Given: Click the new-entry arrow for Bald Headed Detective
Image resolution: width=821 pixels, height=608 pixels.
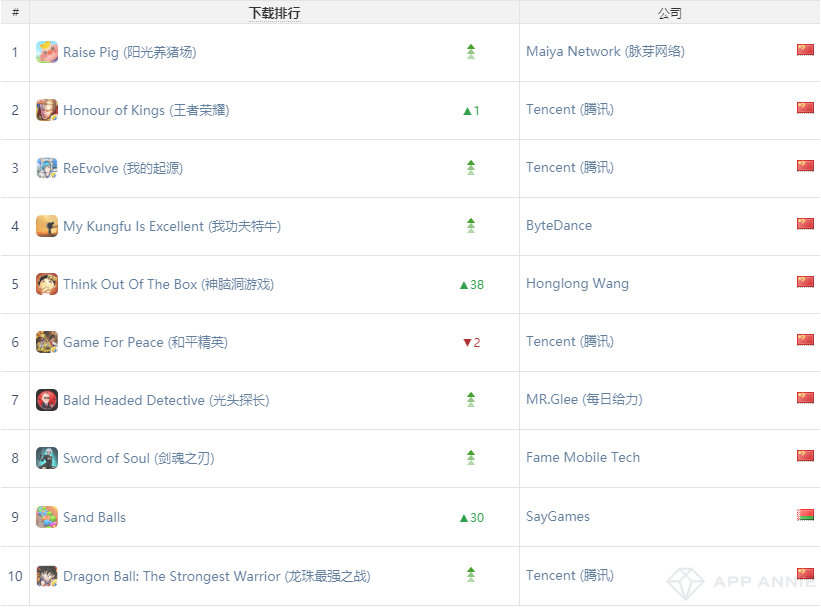Looking at the screenshot, I should [471, 400].
